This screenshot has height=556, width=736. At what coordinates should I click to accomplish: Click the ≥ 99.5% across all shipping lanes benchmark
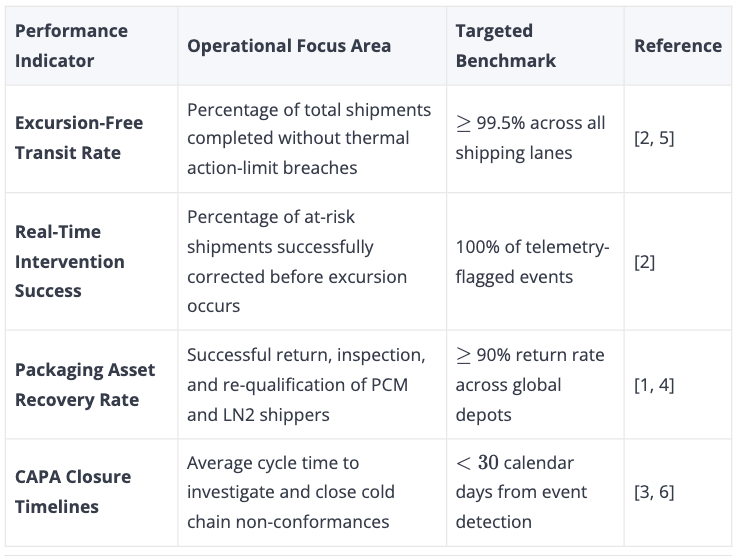tap(530, 138)
